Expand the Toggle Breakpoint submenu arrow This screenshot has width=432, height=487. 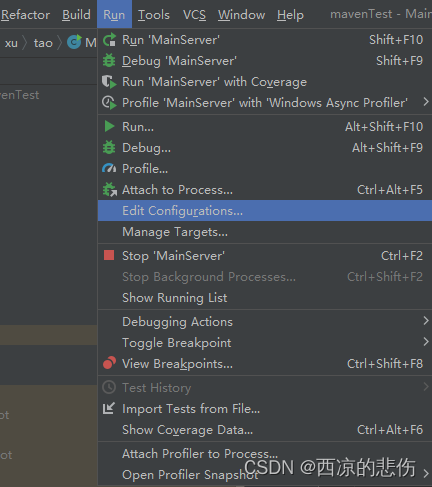click(426, 342)
